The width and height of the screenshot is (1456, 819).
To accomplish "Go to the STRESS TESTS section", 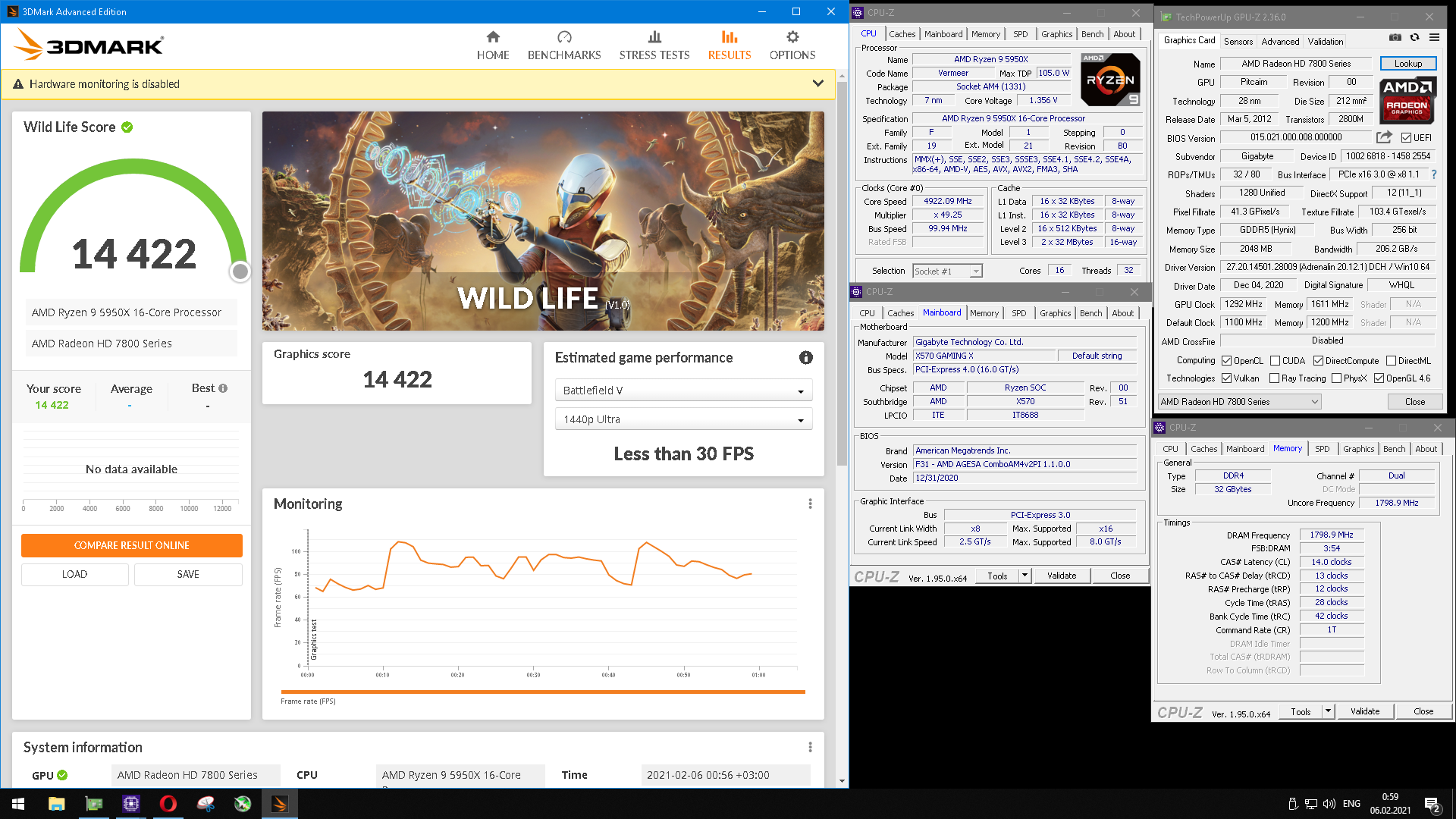I will (x=654, y=45).
